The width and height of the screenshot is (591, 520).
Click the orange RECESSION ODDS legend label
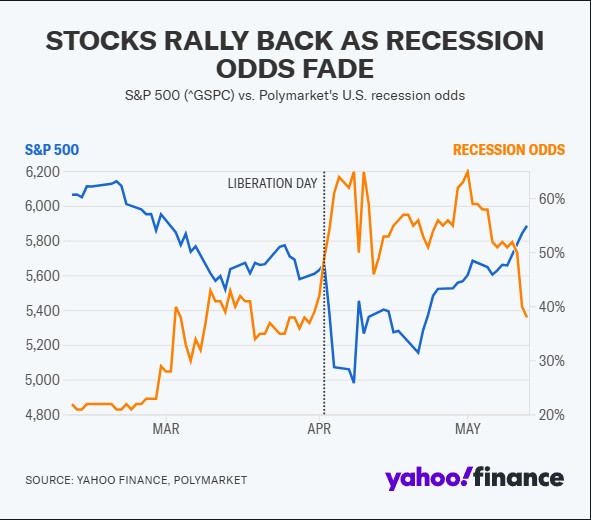(509, 150)
